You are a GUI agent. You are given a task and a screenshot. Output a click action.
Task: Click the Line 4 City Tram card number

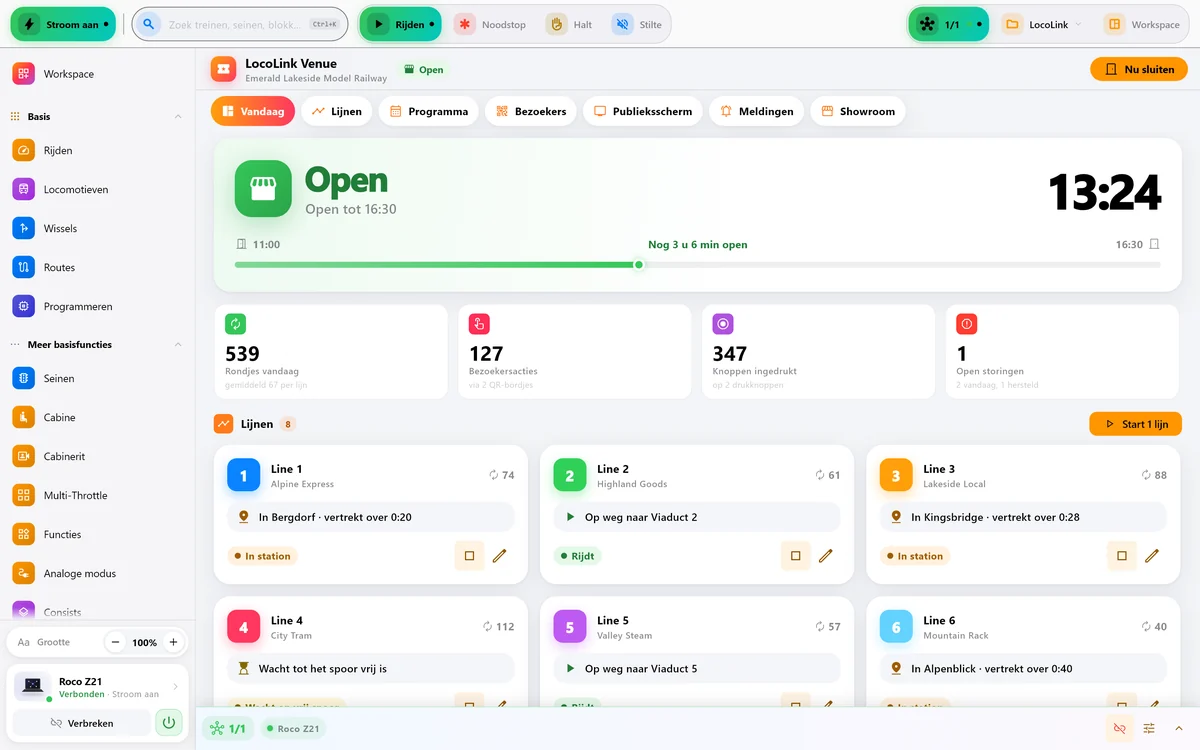click(244, 627)
